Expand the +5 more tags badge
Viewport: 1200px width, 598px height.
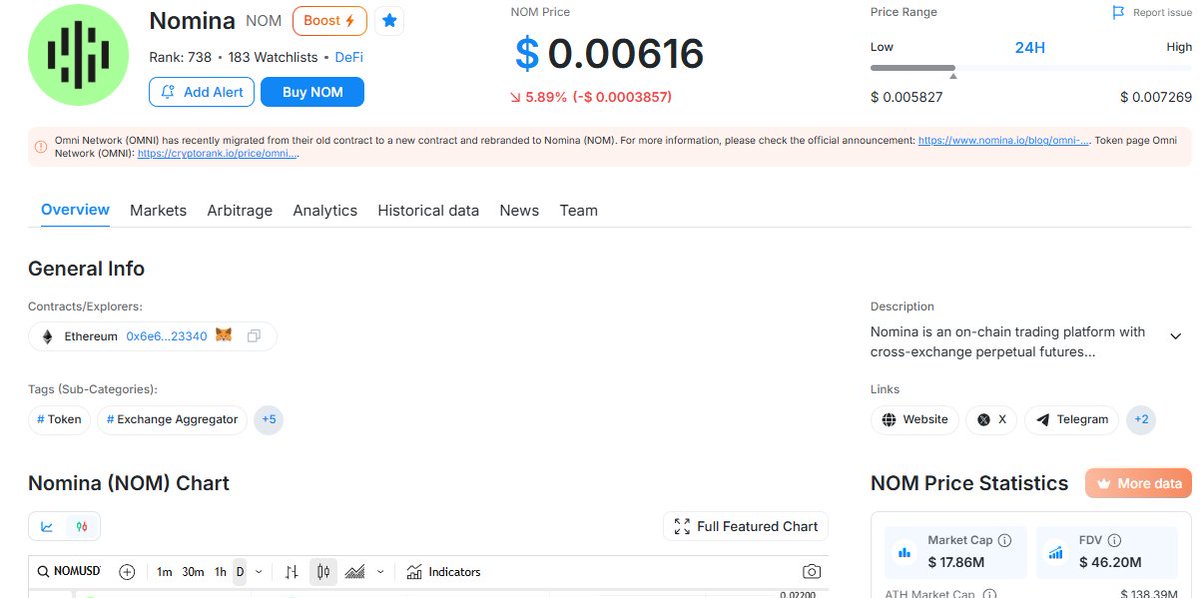269,420
